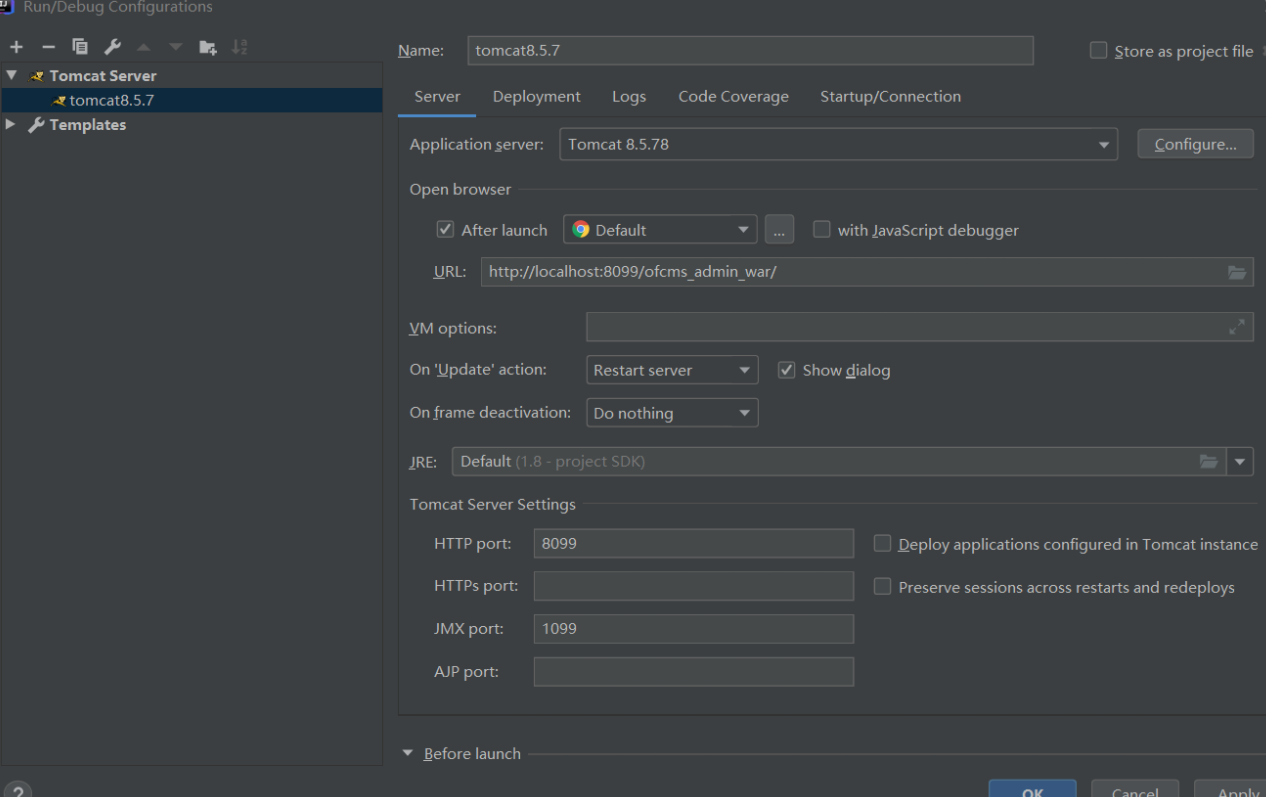Click URL input field
Image resolution: width=1266 pixels, height=797 pixels.
867,272
